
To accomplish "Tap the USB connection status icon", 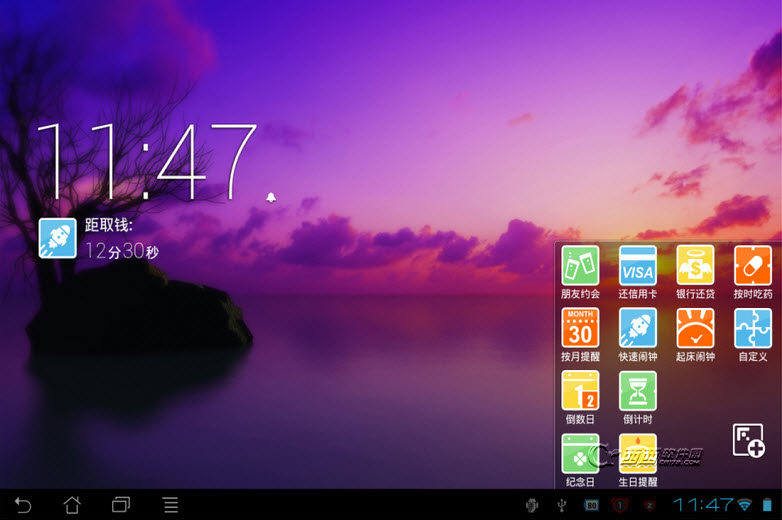I will (x=562, y=506).
